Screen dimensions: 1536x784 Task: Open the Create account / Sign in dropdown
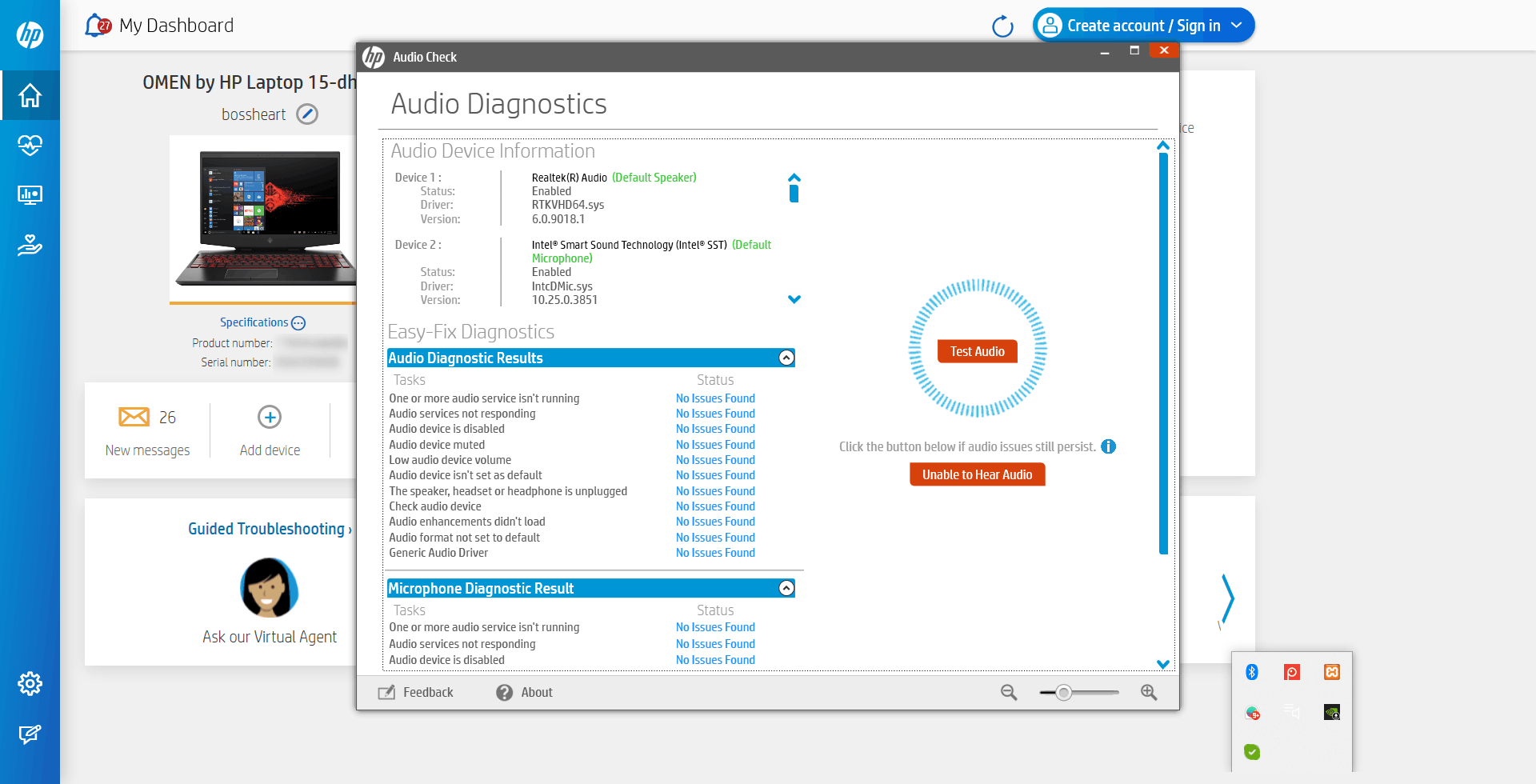click(x=1143, y=26)
